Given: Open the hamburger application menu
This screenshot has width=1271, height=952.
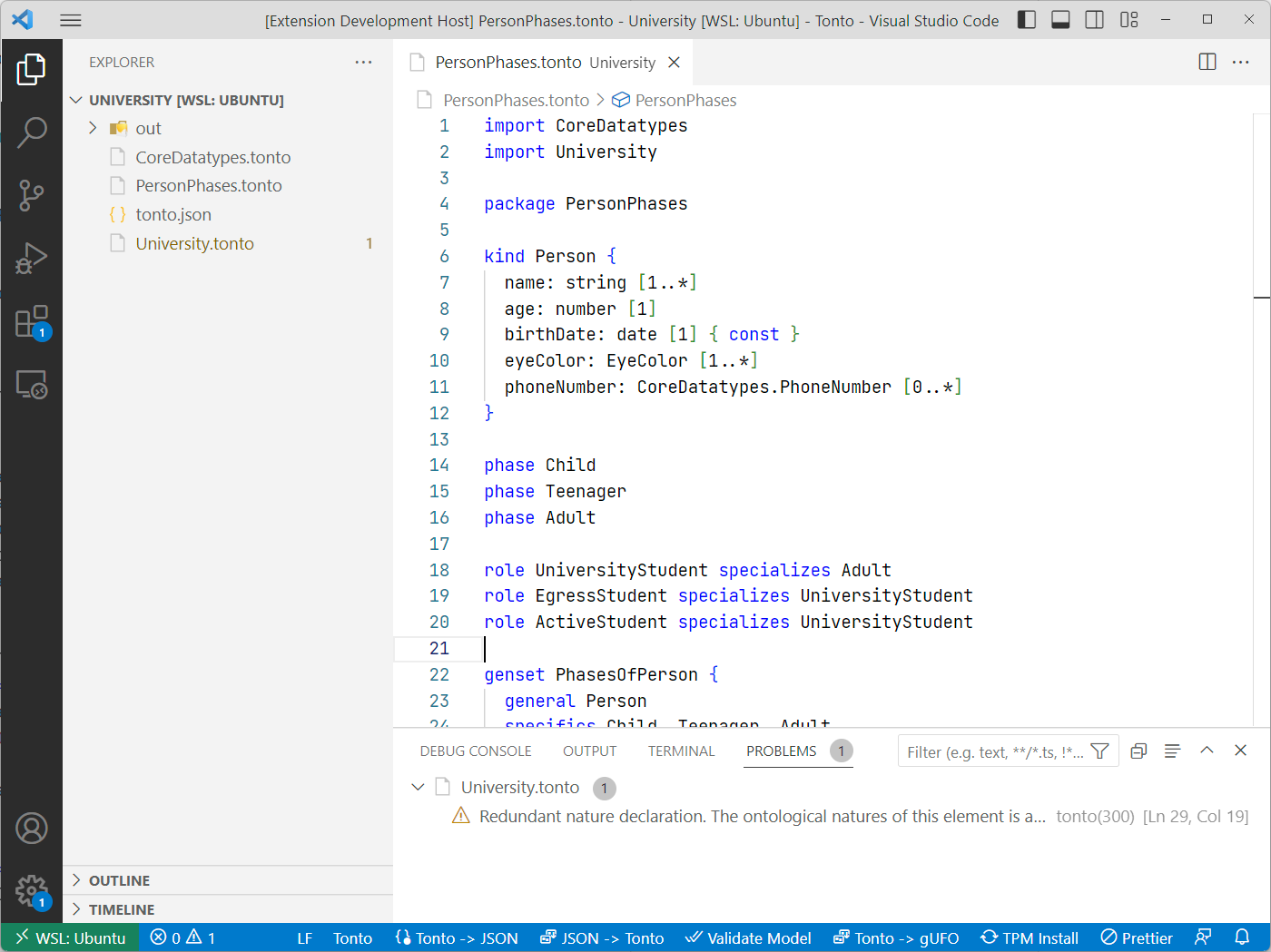Looking at the screenshot, I should (x=71, y=20).
